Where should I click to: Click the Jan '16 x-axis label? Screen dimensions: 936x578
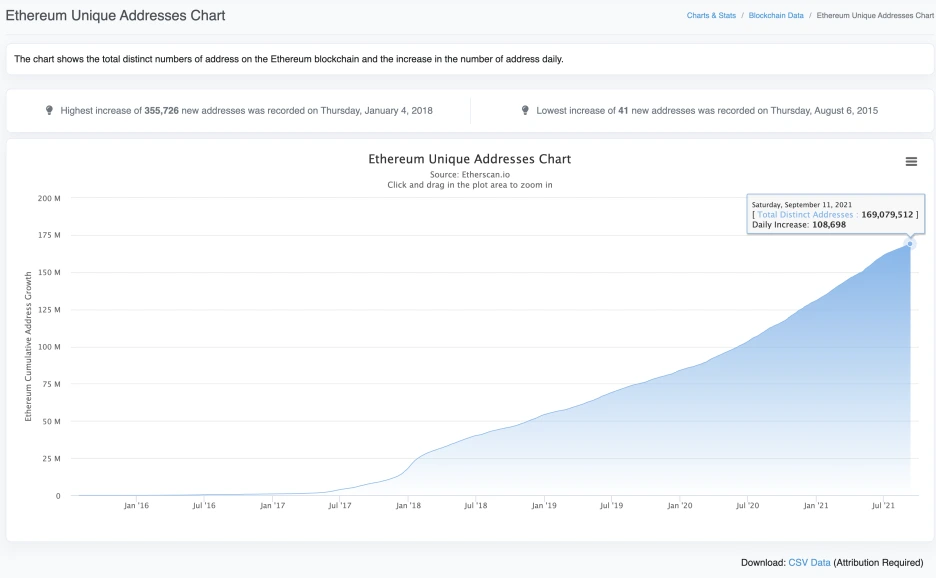point(137,506)
